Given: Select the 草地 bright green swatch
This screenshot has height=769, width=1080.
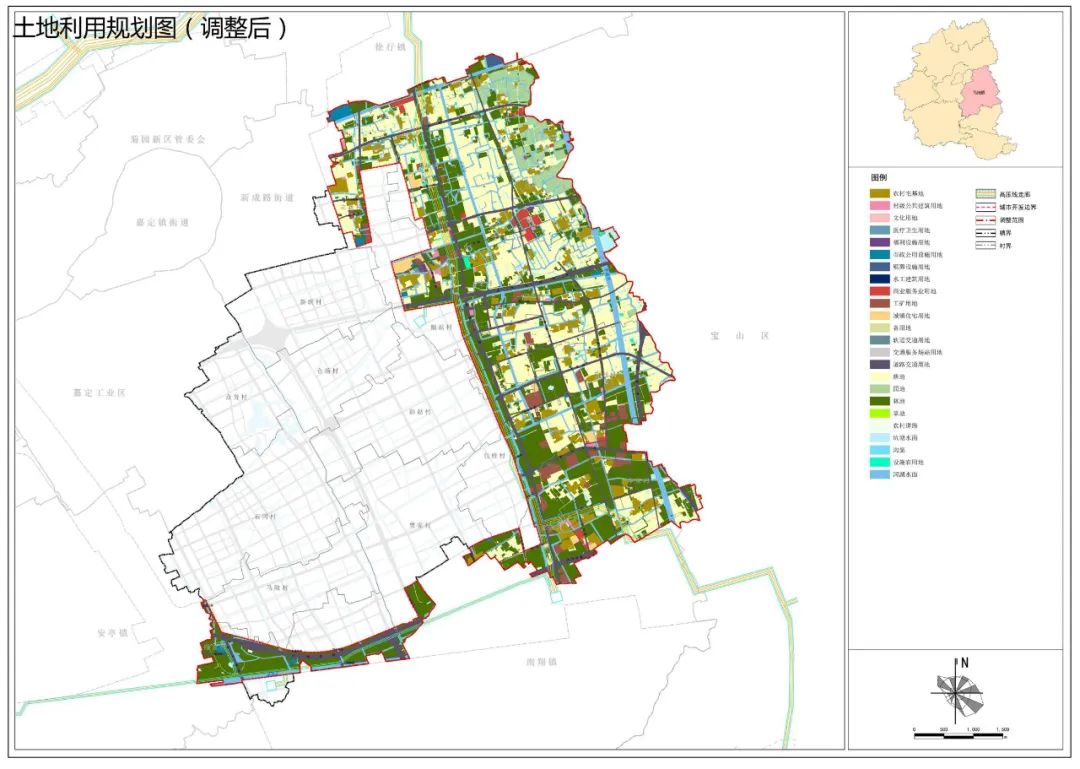Looking at the screenshot, I should point(881,413).
